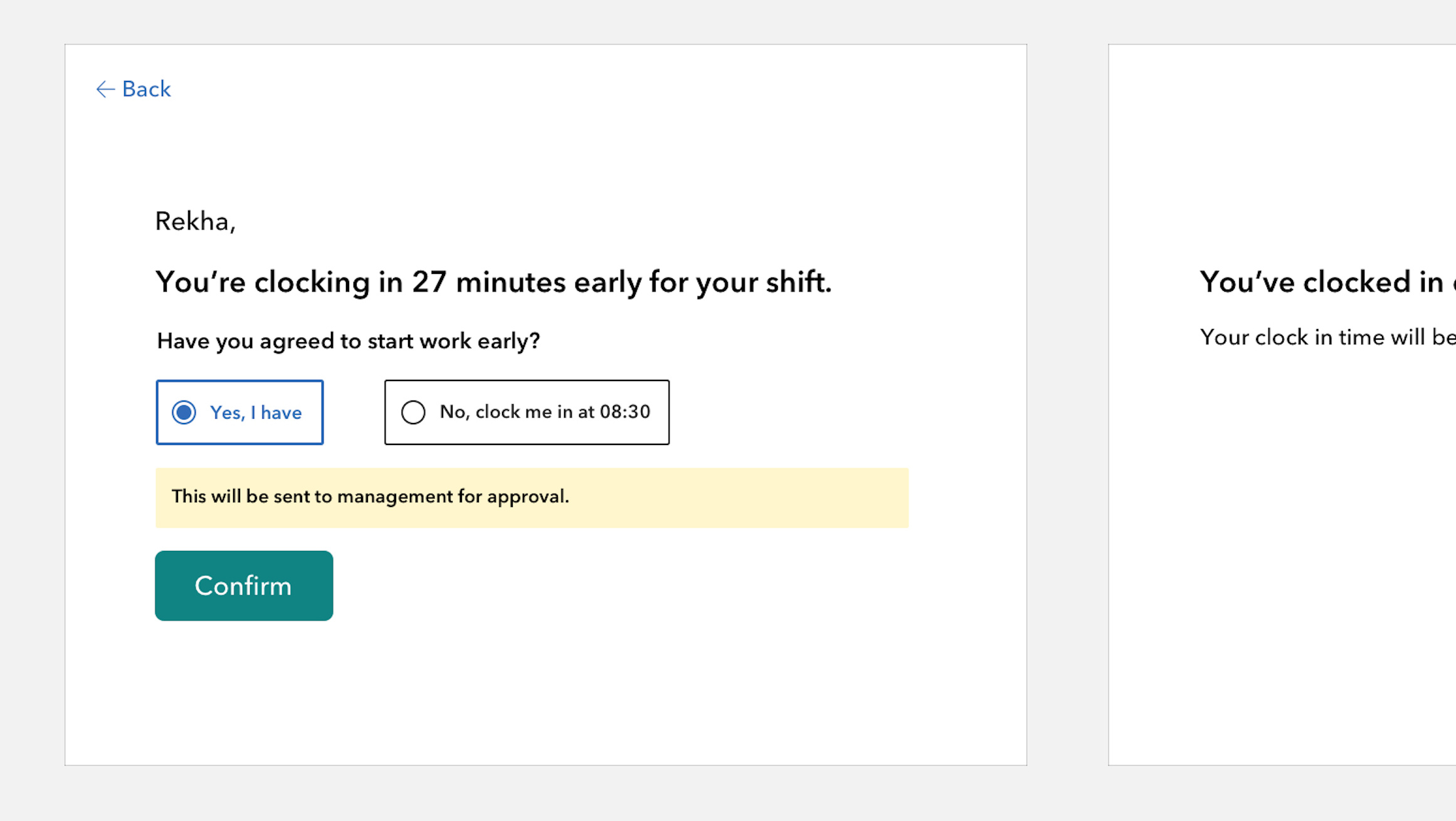Click the greeting text Rekha
1456x821 pixels.
tap(195, 221)
